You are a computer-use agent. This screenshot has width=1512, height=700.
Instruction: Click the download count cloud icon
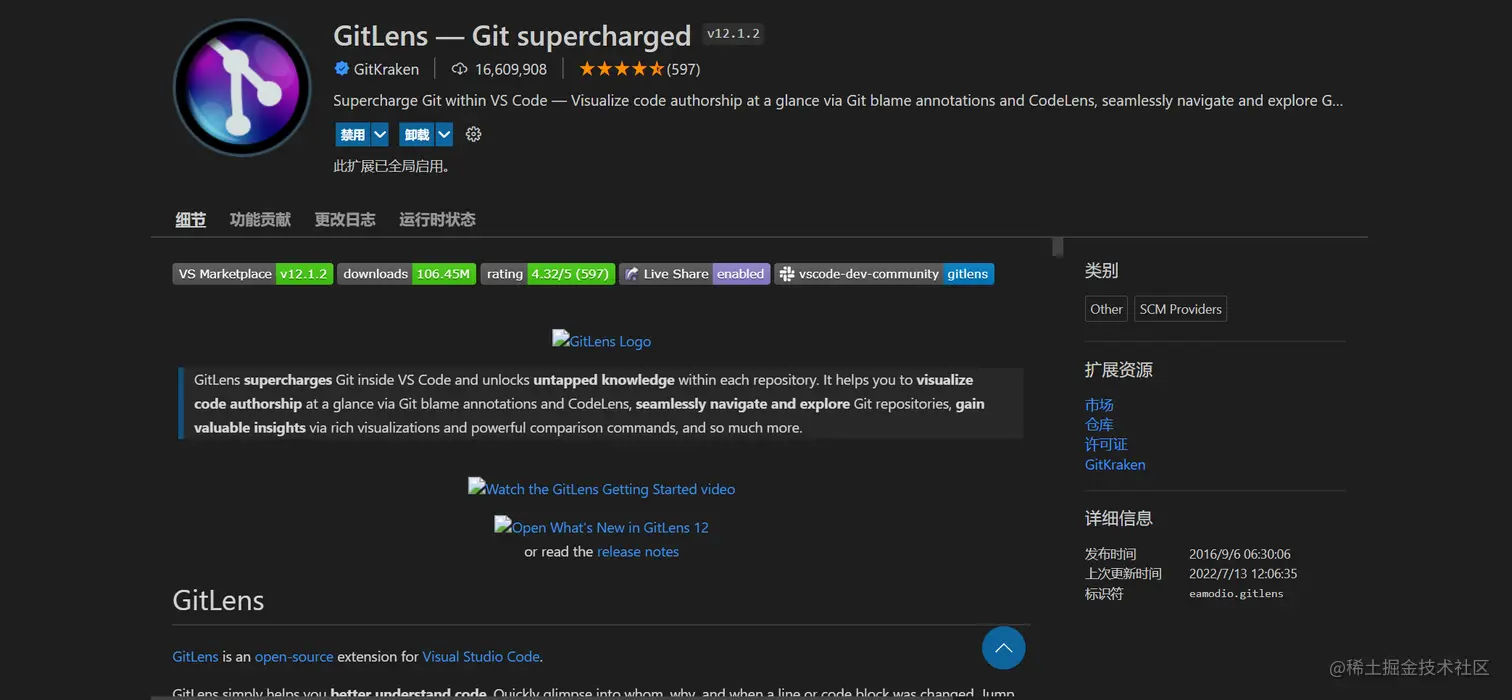tap(459, 69)
